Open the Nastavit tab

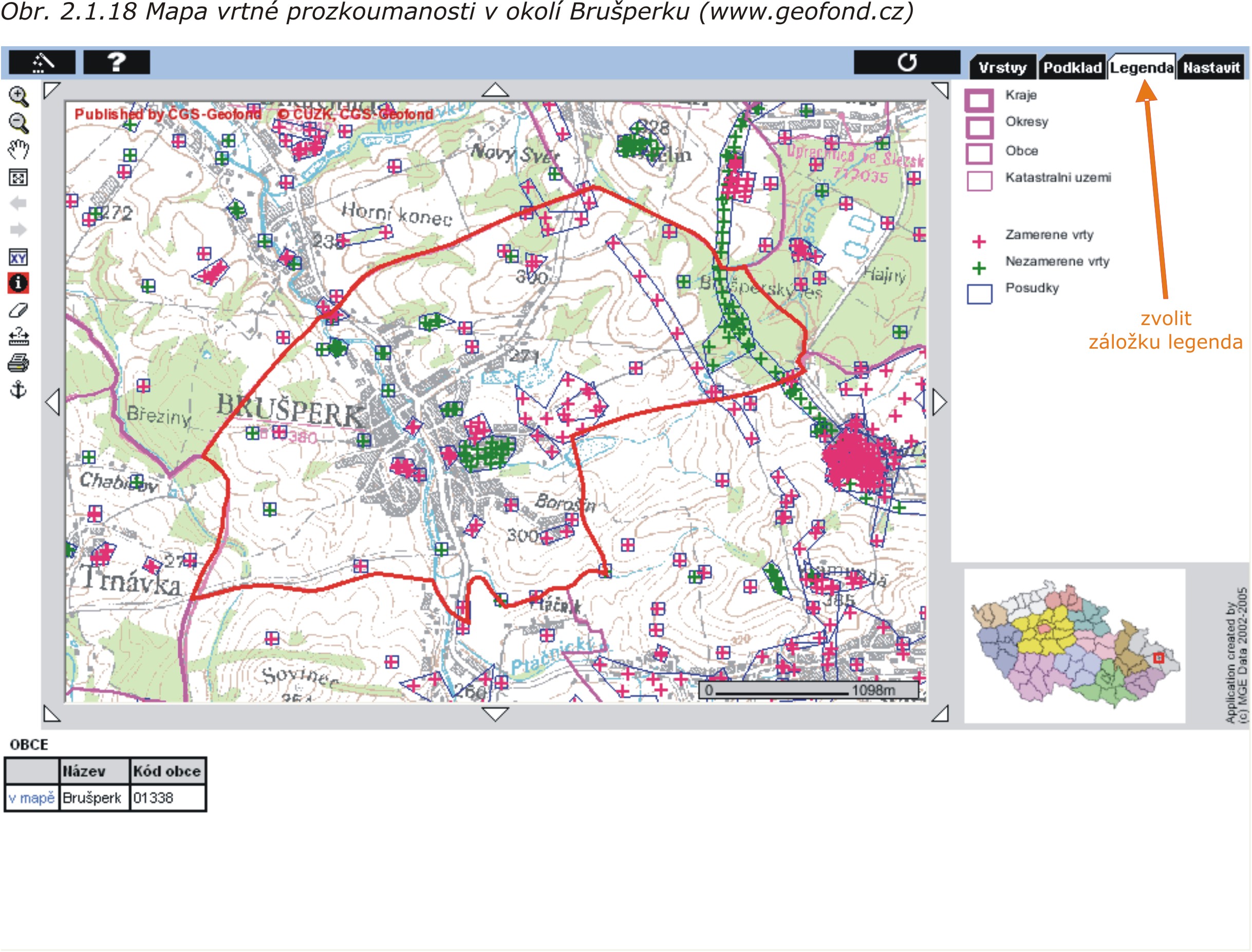(1211, 68)
